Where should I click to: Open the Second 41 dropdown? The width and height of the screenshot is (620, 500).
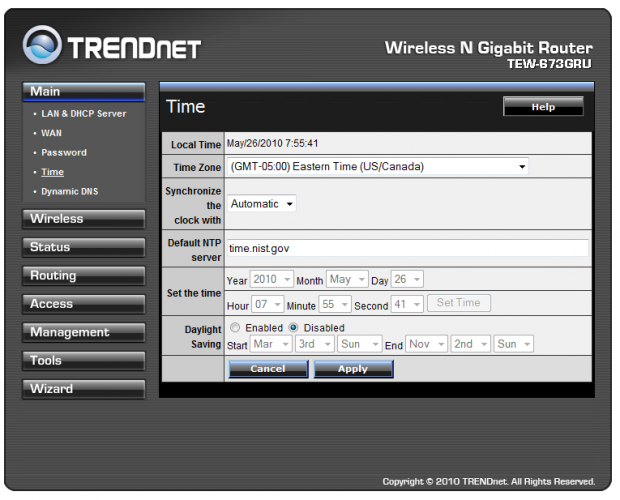tap(407, 304)
